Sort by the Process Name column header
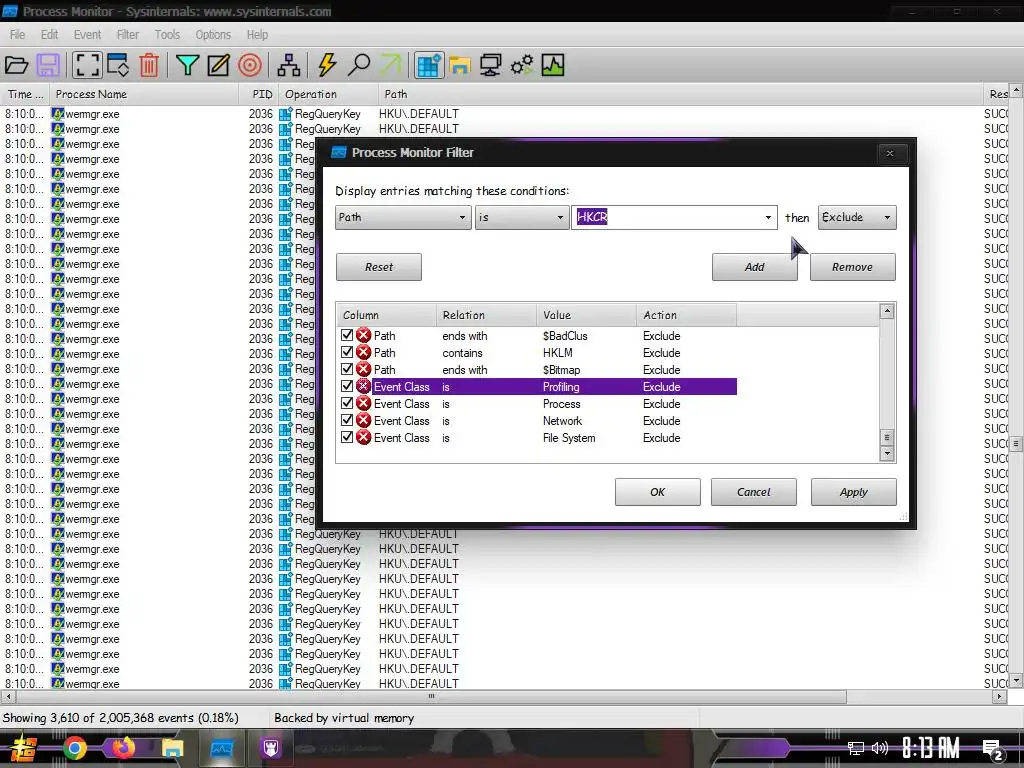The width and height of the screenshot is (1024, 768). click(144, 94)
